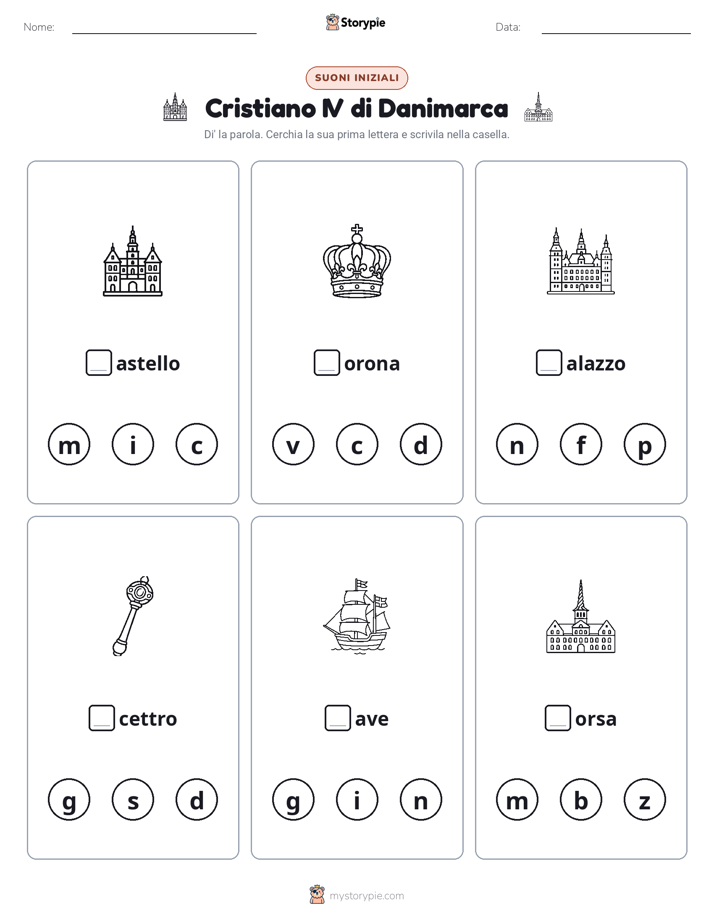Click the crown picture above 'orona'

tap(357, 260)
